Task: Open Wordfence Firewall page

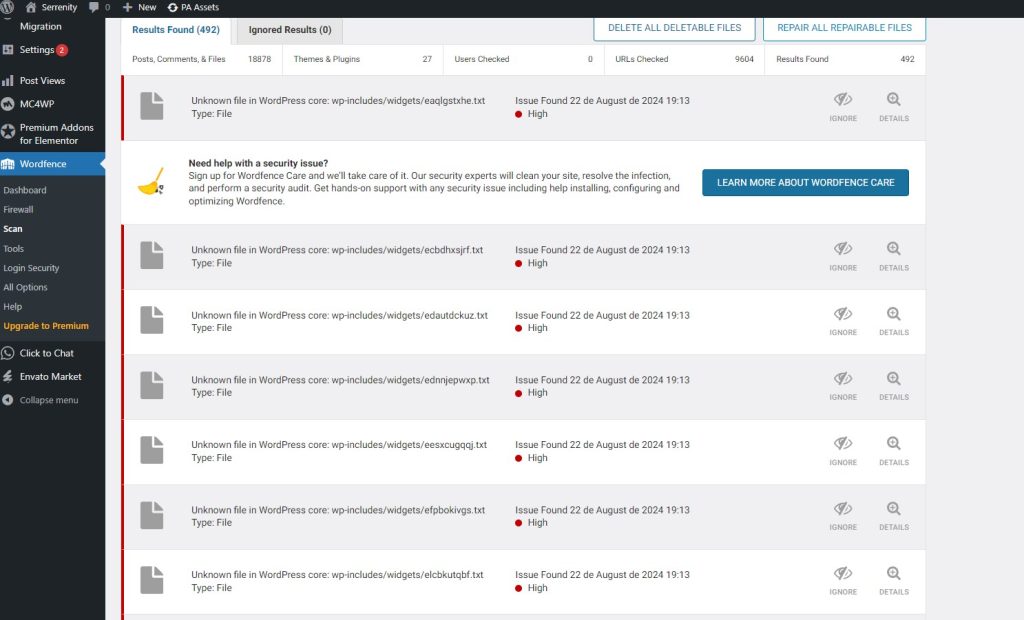Action: point(18,210)
